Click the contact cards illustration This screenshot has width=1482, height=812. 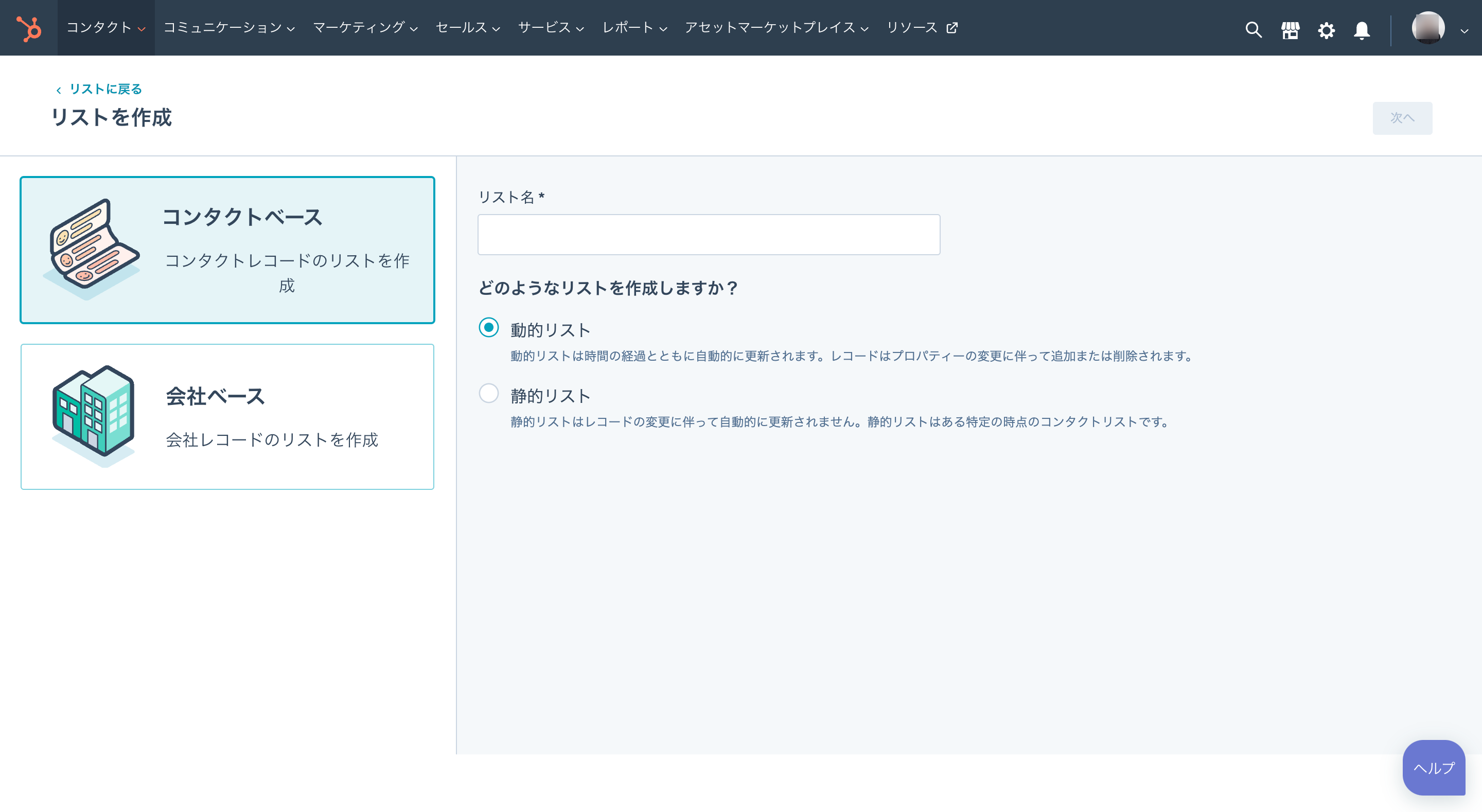[92, 249]
